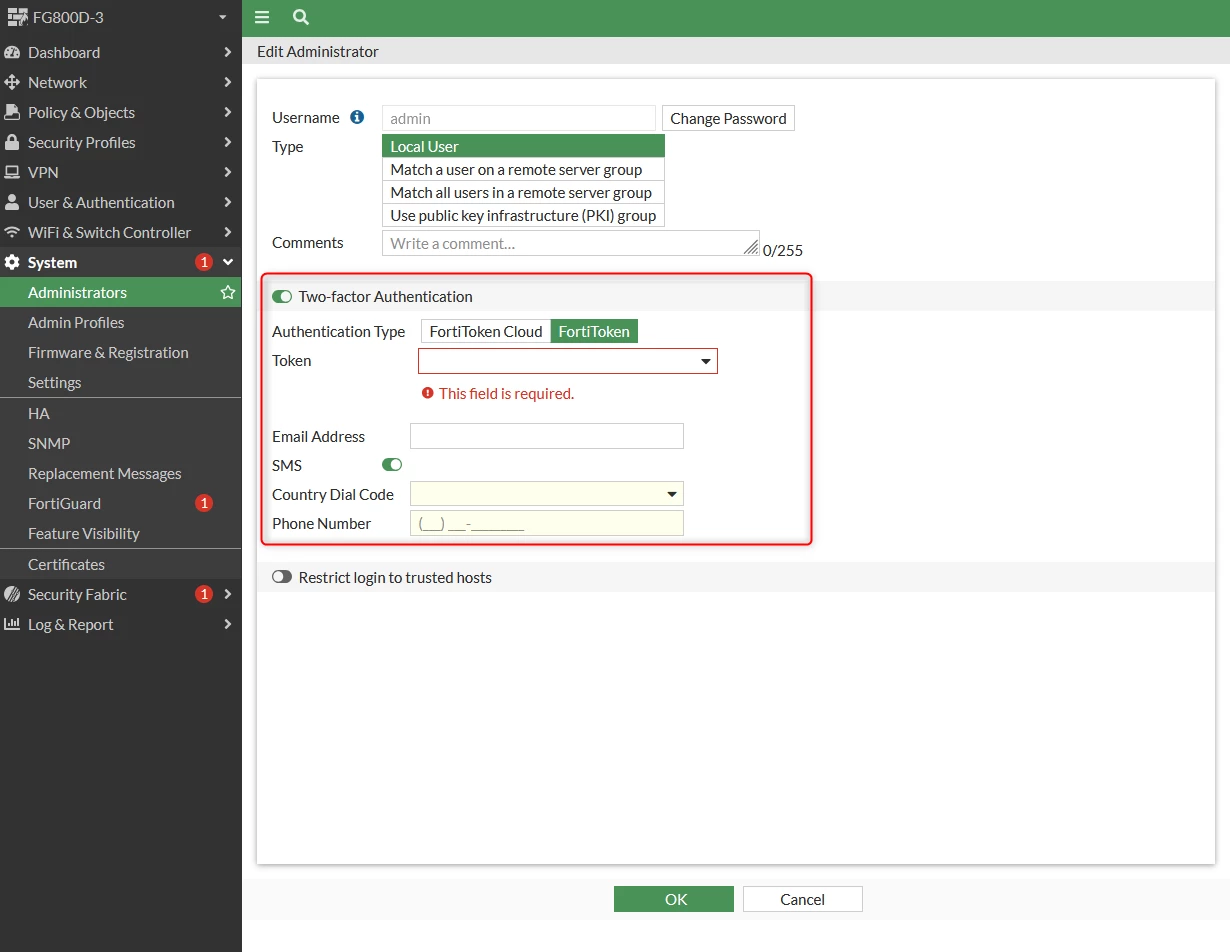Select Match all users in a remote server group
1230x952 pixels.
click(x=523, y=192)
